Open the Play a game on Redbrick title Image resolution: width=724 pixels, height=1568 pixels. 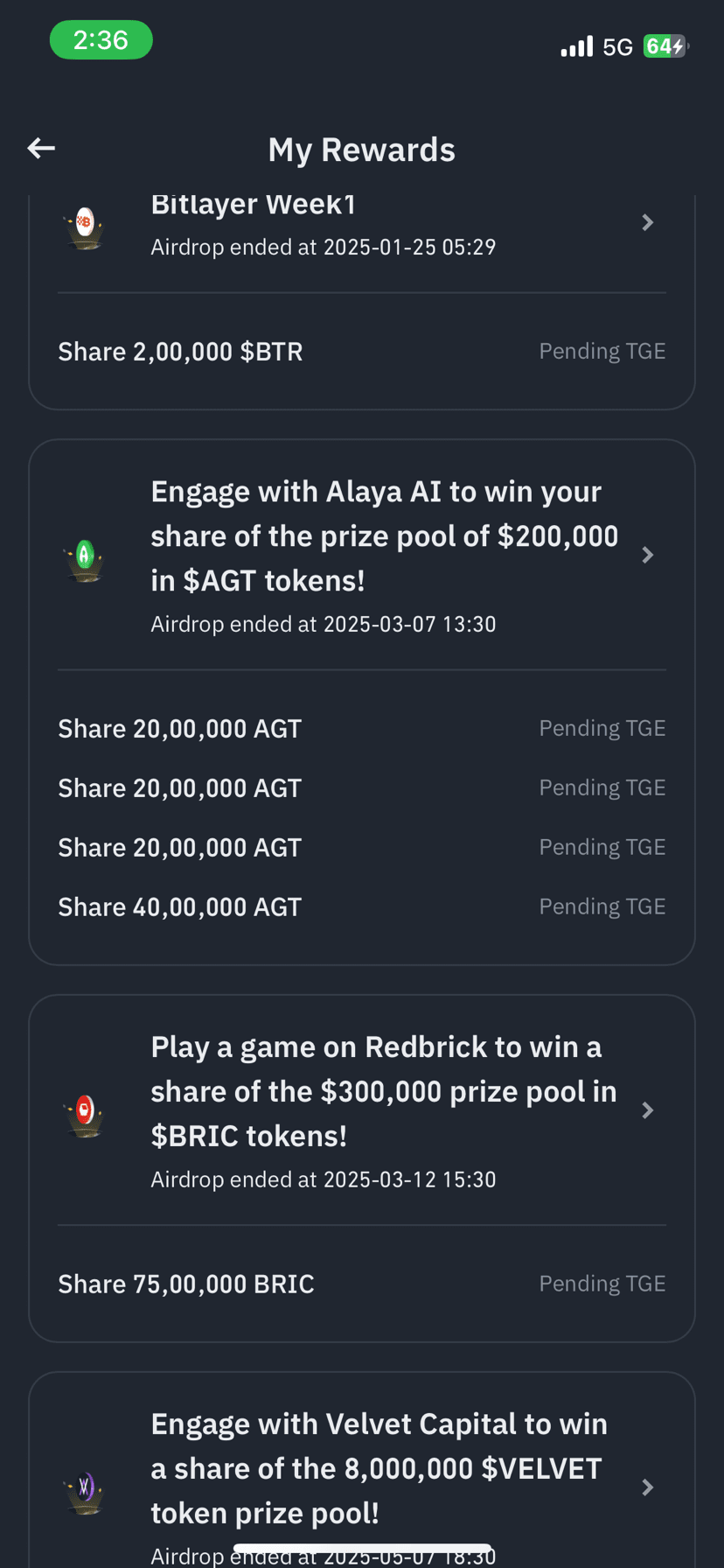[x=384, y=1091]
